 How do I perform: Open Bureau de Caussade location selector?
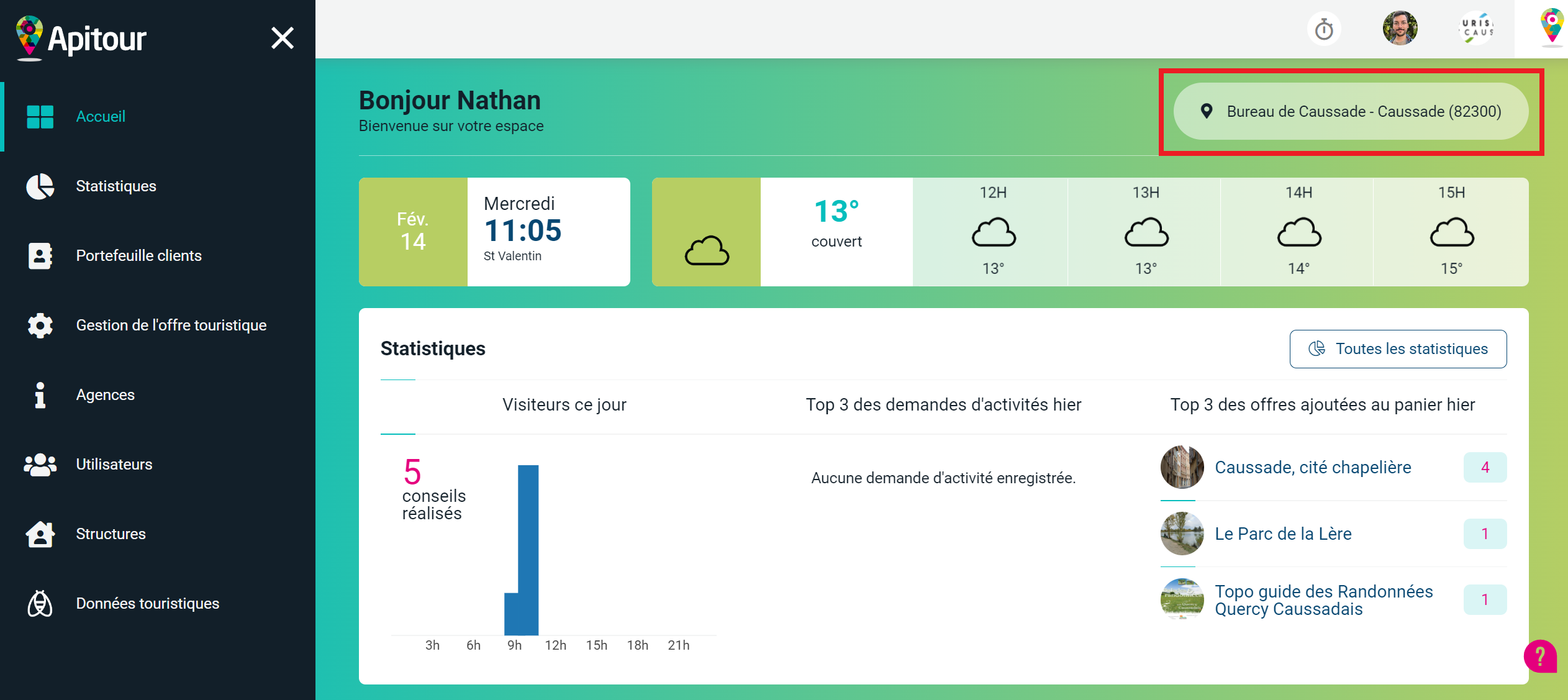[x=1351, y=112]
